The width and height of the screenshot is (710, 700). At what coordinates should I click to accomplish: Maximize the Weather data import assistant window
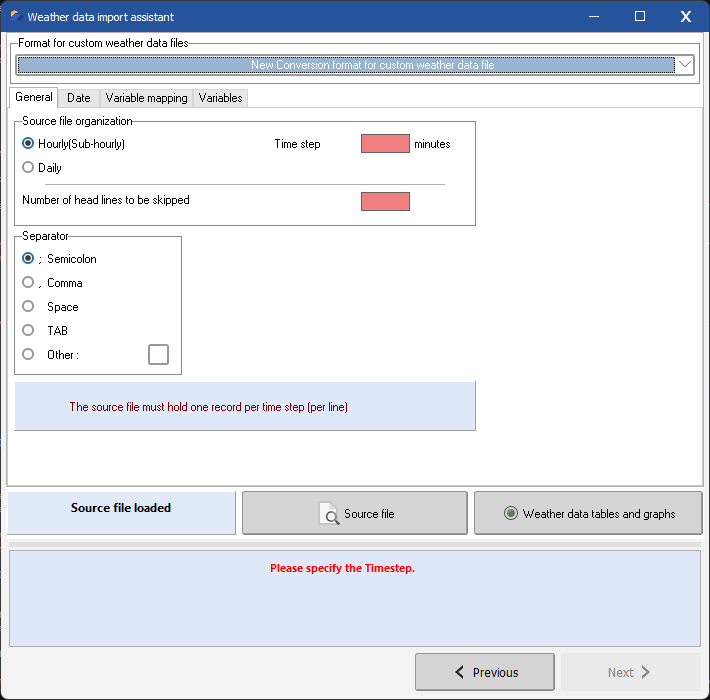[640, 17]
